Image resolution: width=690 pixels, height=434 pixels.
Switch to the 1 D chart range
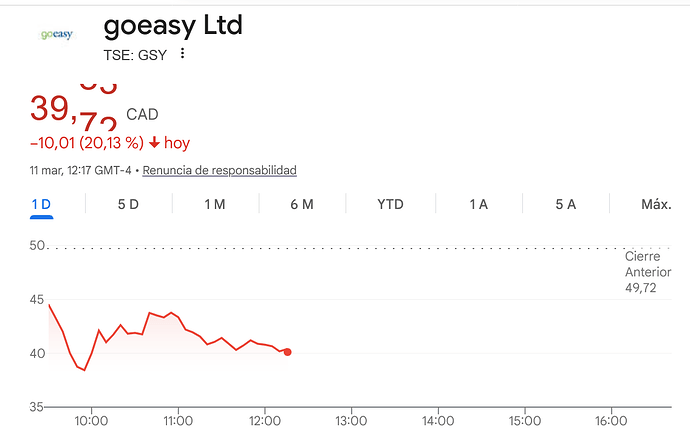tap(41, 204)
